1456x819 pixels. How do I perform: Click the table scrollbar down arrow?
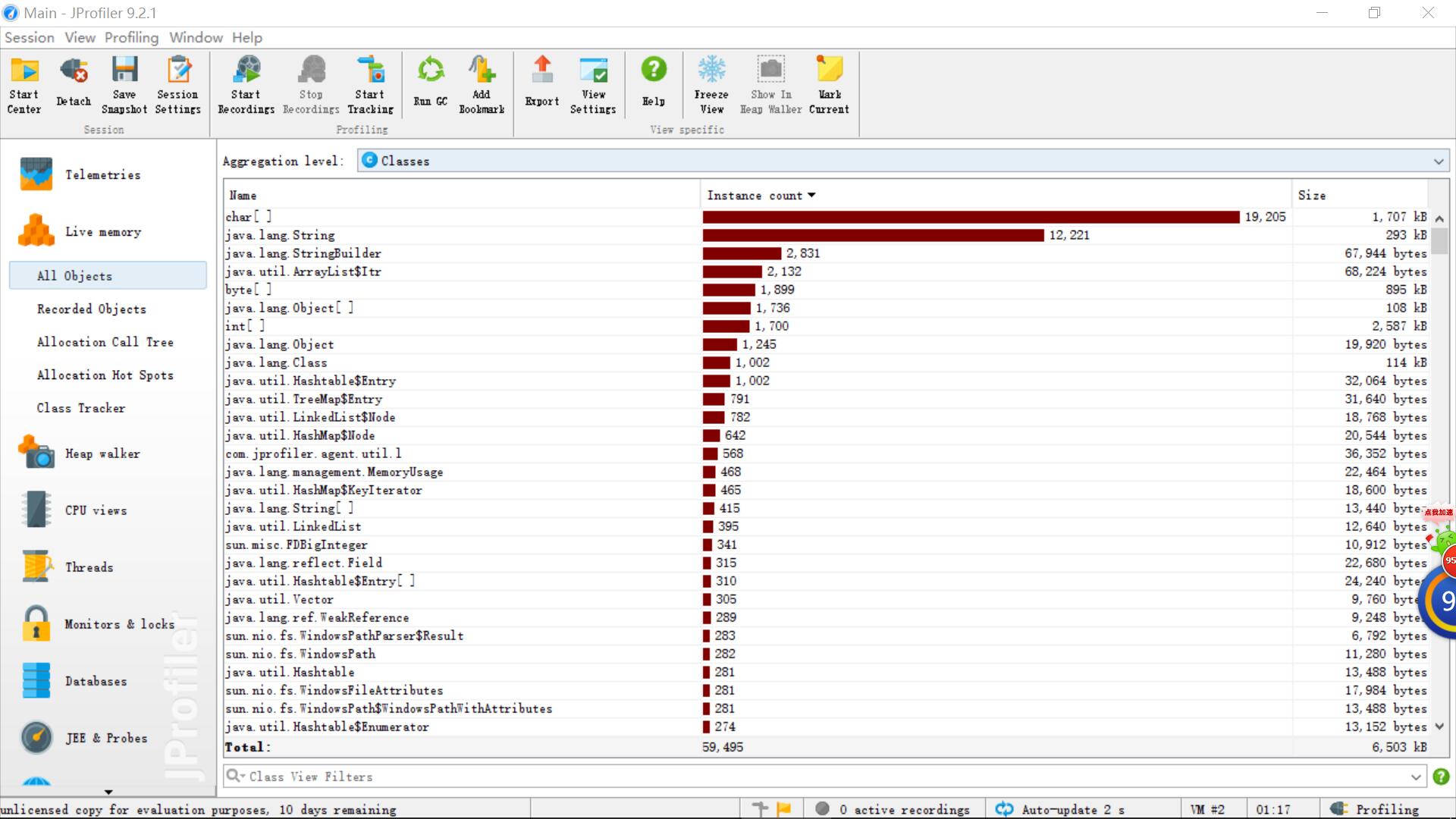click(1439, 726)
